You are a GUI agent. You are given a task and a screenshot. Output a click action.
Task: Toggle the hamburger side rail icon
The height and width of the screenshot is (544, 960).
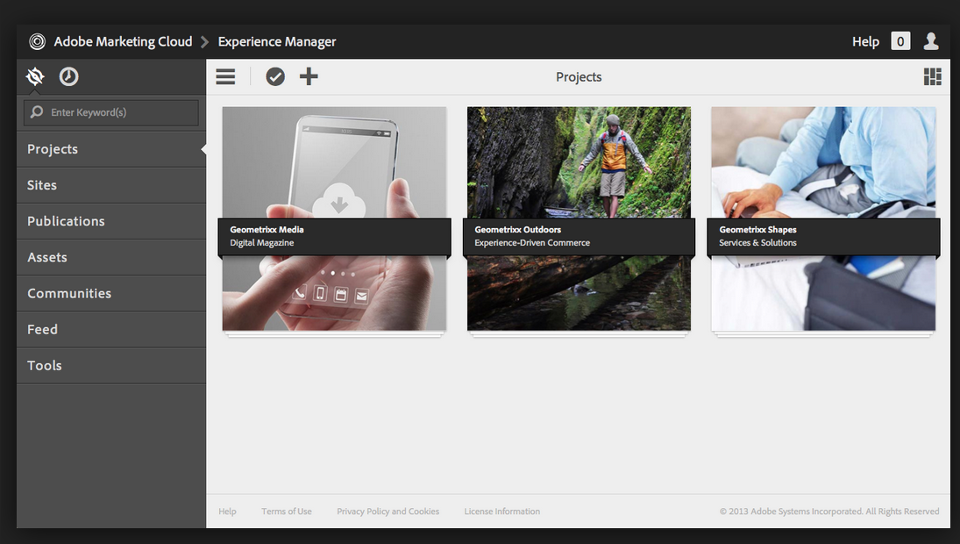(x=225, y=76)
